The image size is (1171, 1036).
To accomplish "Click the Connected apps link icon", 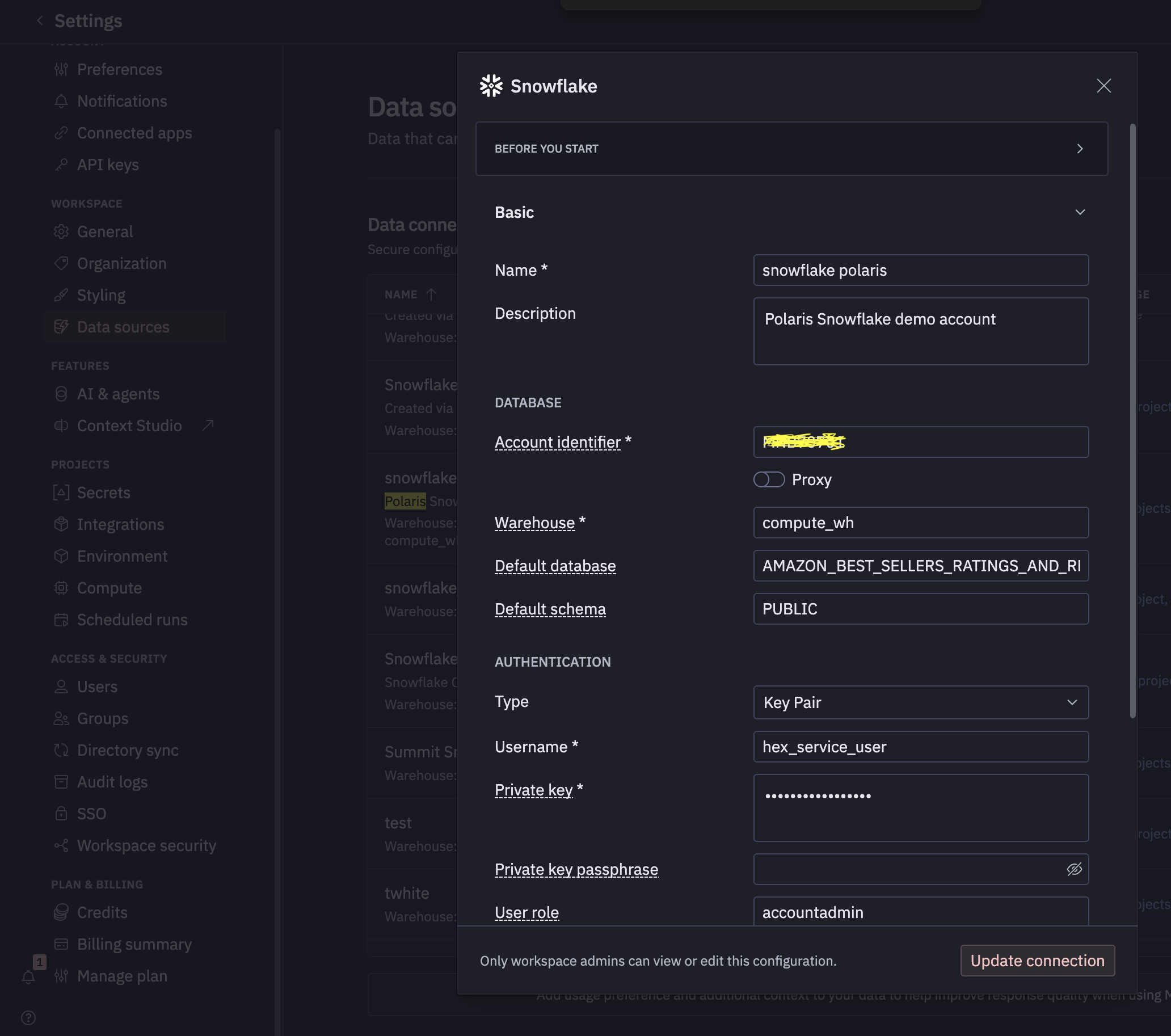I will click(61, 133).
